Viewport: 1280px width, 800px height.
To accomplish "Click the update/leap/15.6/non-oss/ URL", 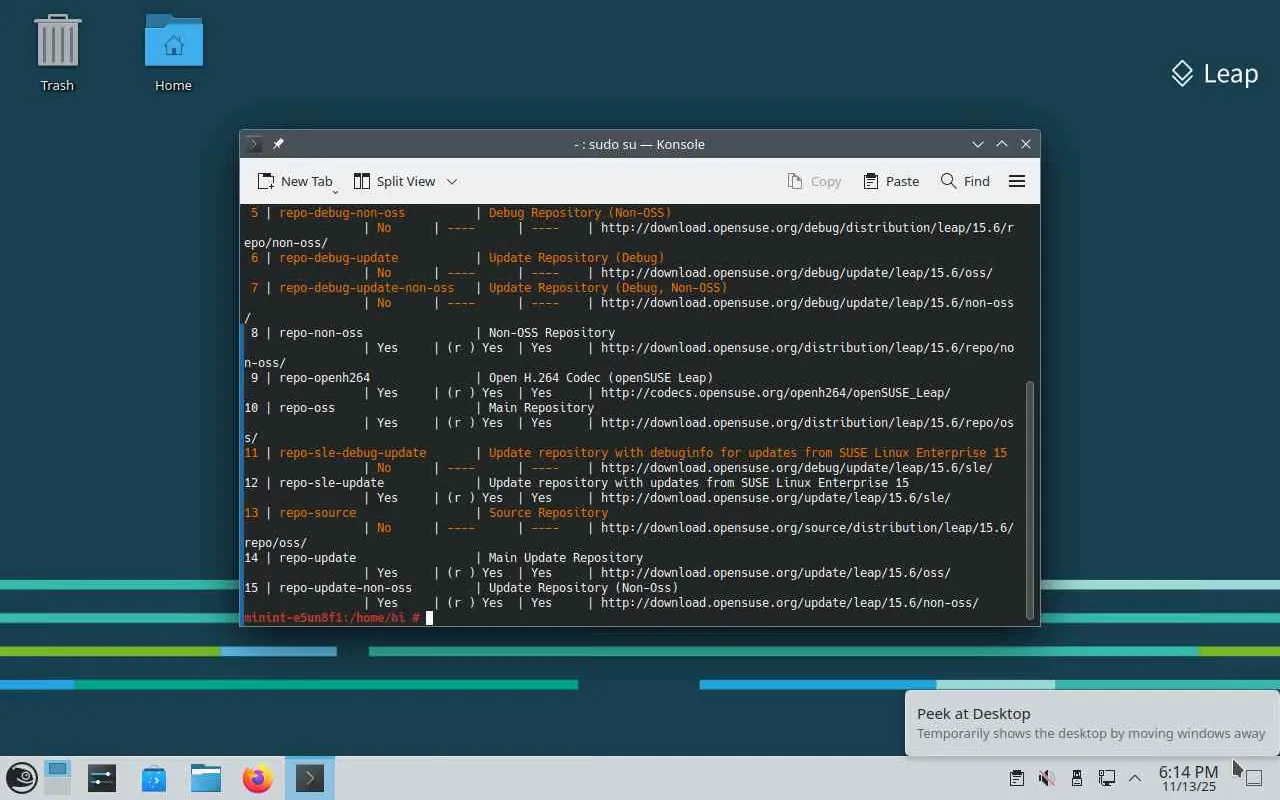I will [x=790, y=603].
